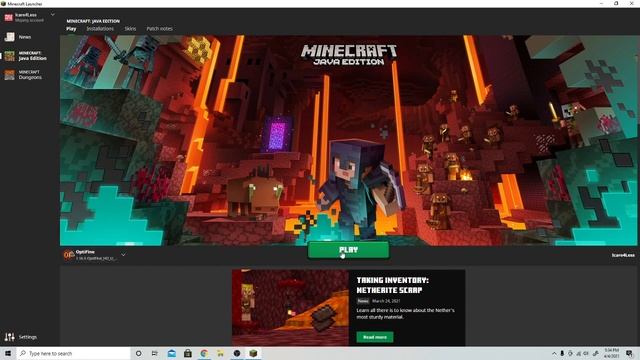Select Minecraft Dungeons in sidebar

coord(23,75)
